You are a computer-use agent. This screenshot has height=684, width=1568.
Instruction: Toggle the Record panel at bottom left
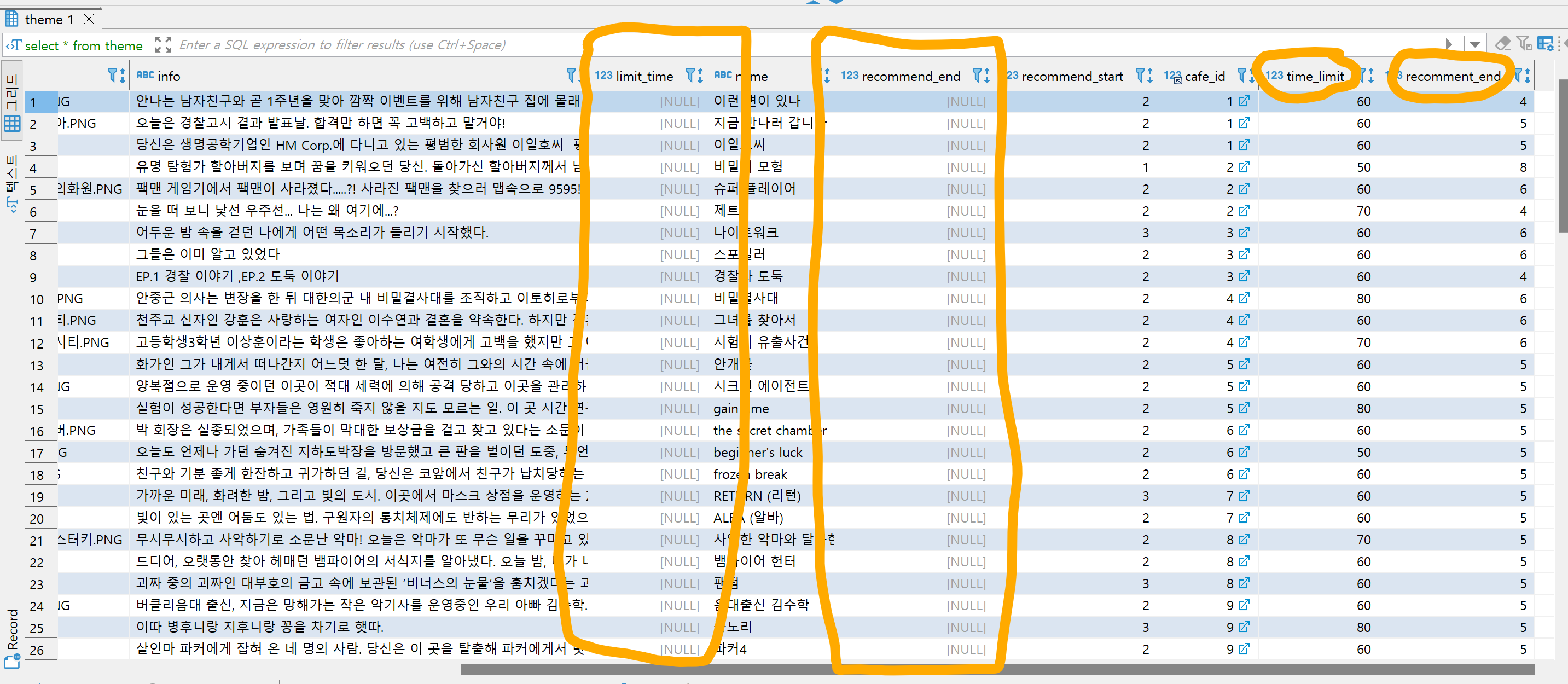point(11,636)
